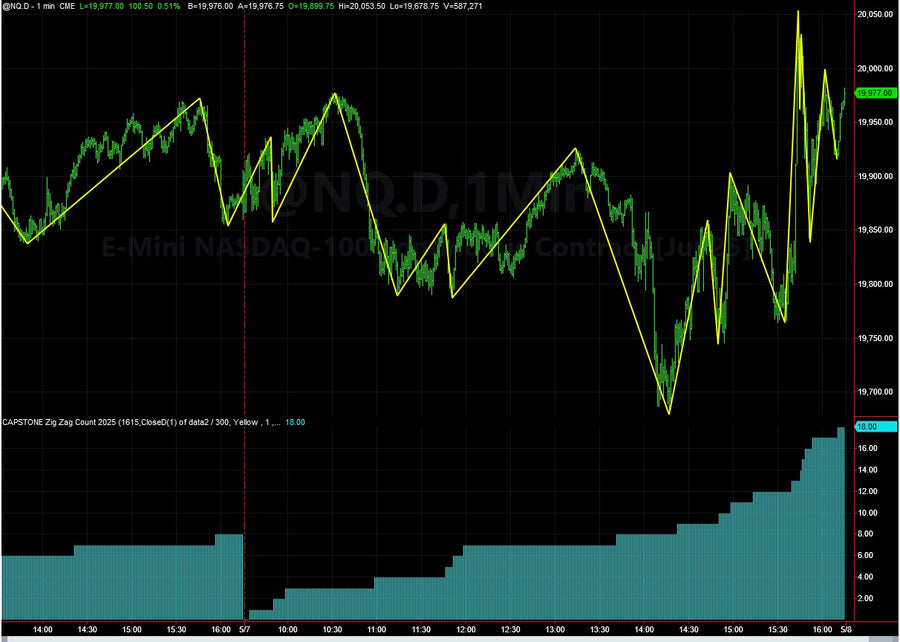Click the 11:00 time axis label
The image size is (900, 642).
point(377,629)
